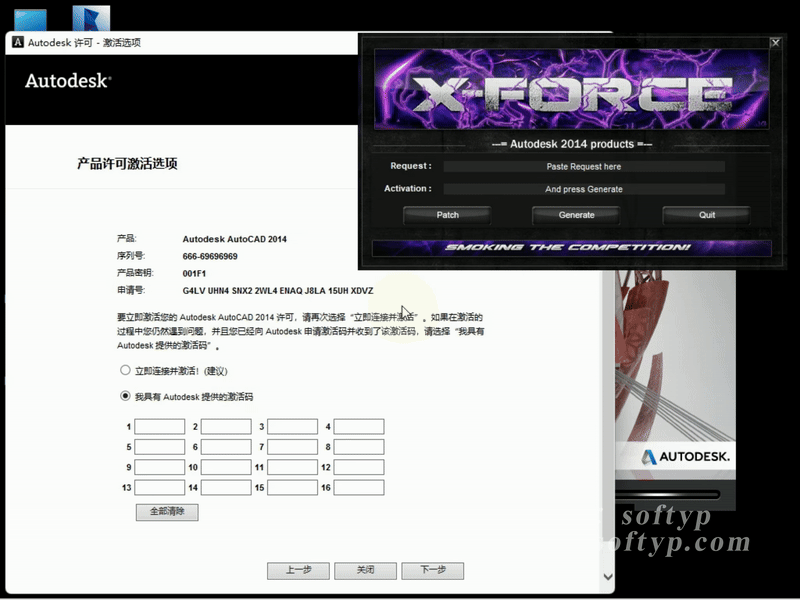
Task: Click activation code box number 13
Action: point(160,488)
